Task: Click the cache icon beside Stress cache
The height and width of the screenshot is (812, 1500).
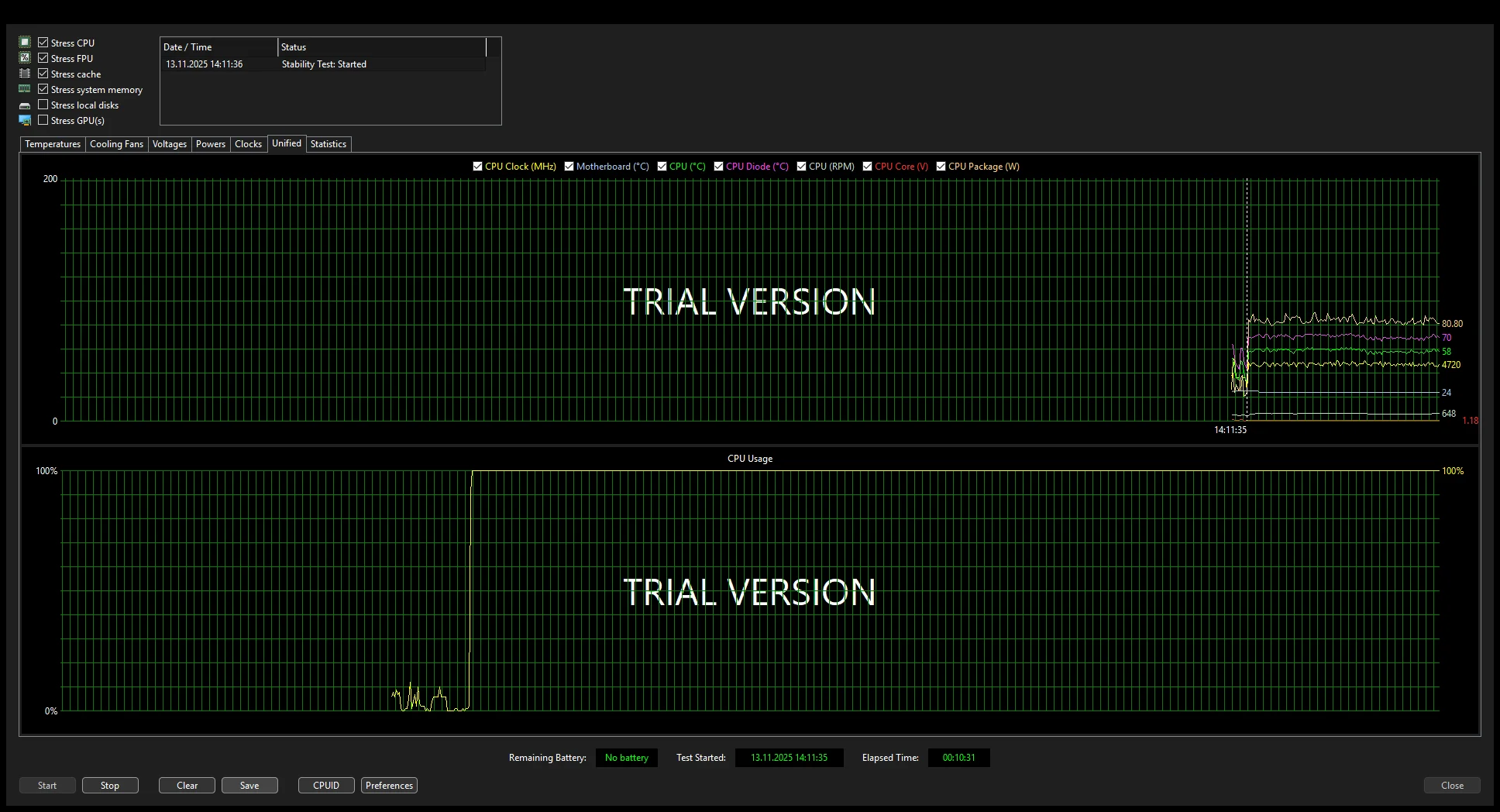Action: pos(25,74)
